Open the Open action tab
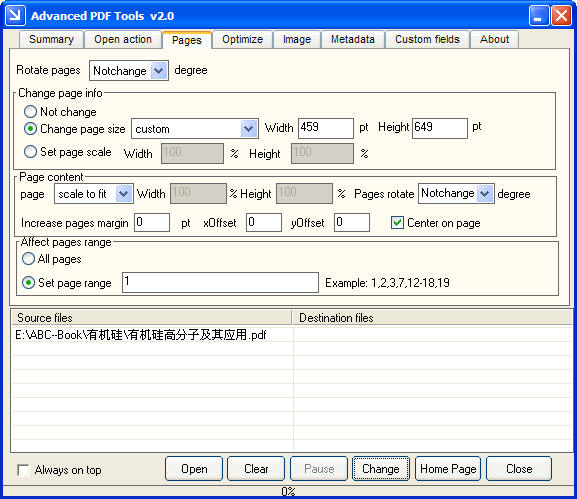The image size is (577, 499). coord(123,39)
